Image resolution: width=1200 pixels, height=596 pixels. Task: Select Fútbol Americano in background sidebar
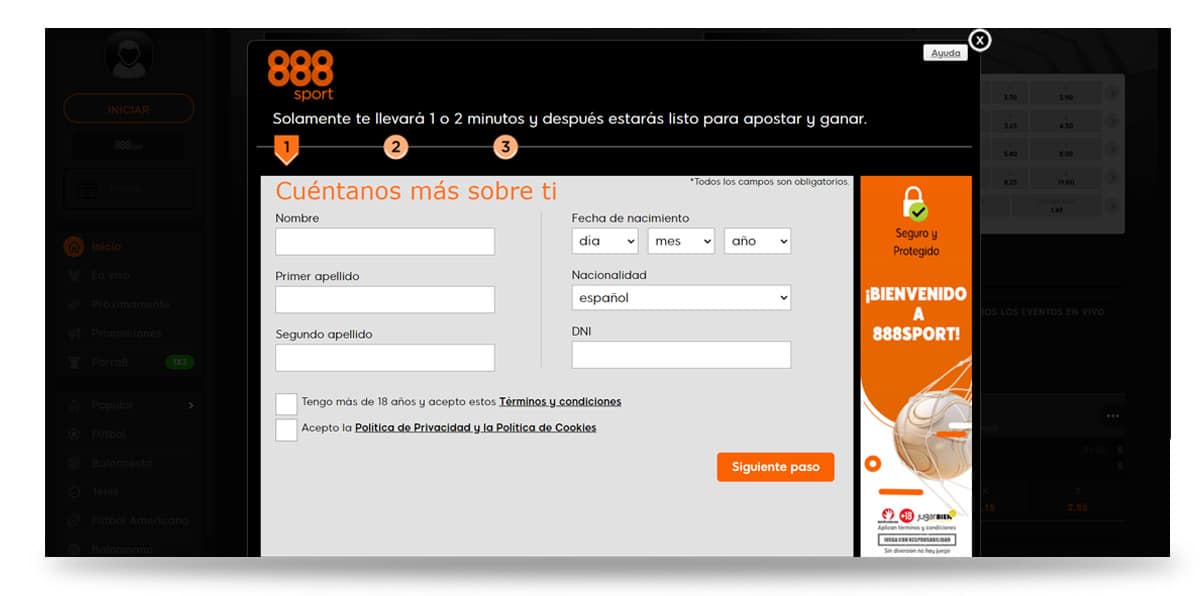140,521
